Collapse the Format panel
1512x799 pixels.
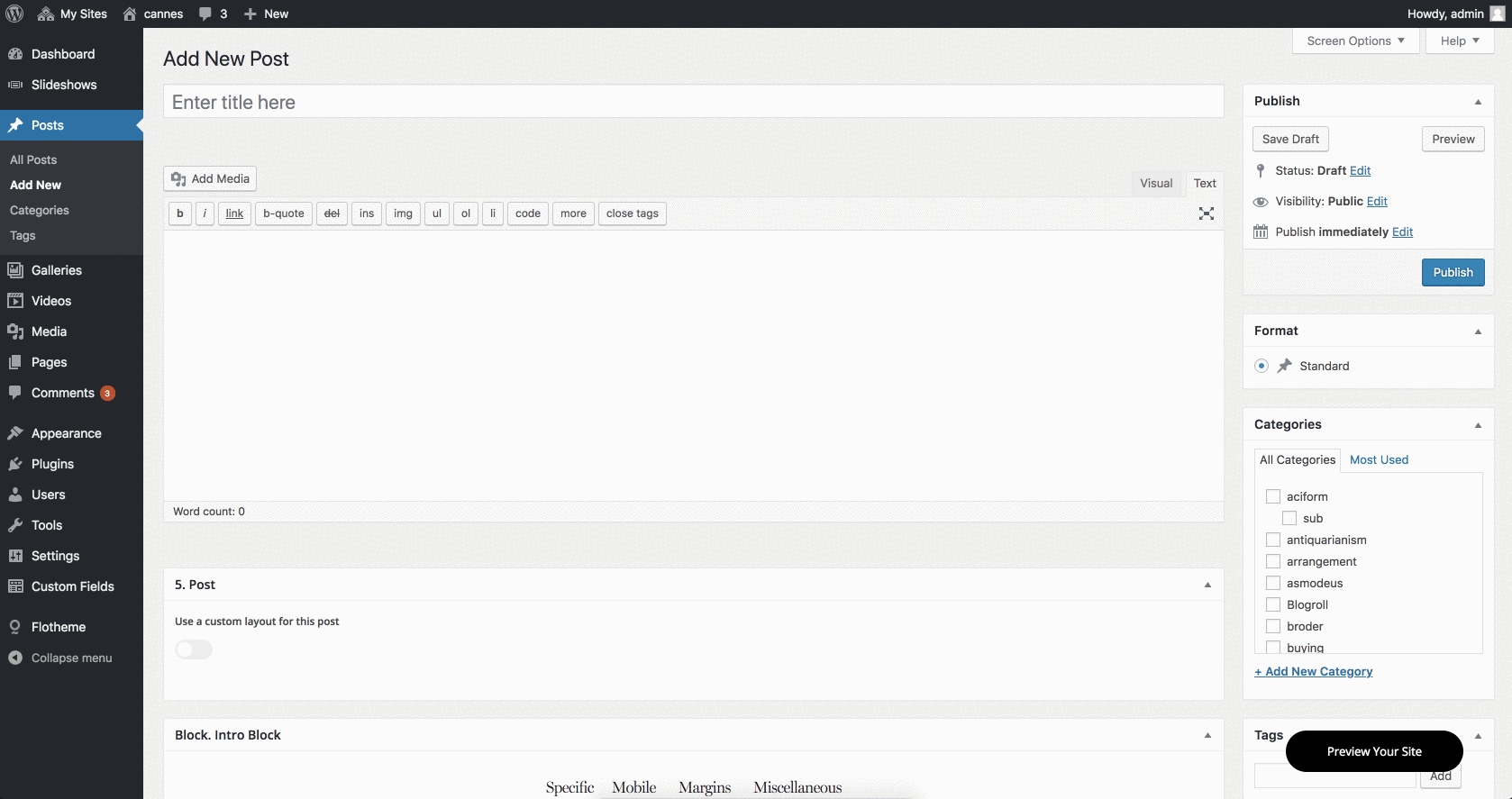point(1478,331)
